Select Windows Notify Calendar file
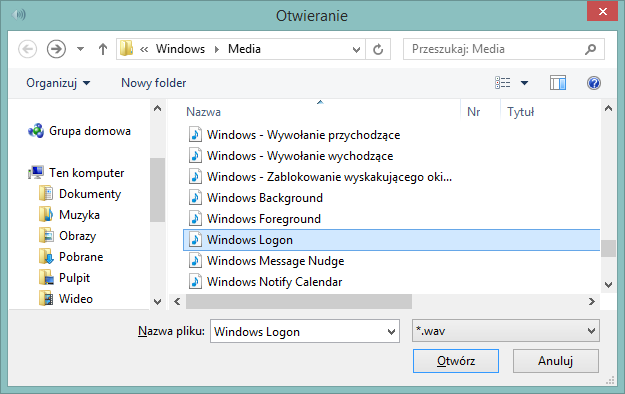Viewport: 625px width, 394px height. tap(274, 282)
